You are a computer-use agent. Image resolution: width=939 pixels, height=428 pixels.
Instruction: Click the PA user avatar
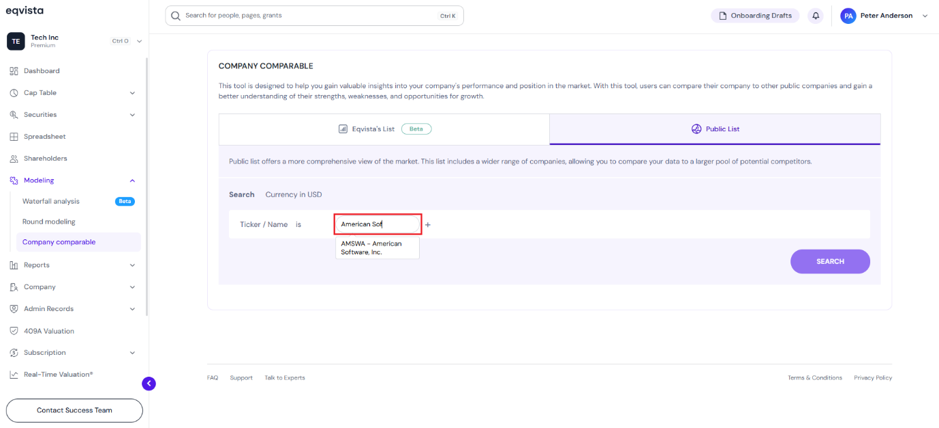click(x=848, y=16)
